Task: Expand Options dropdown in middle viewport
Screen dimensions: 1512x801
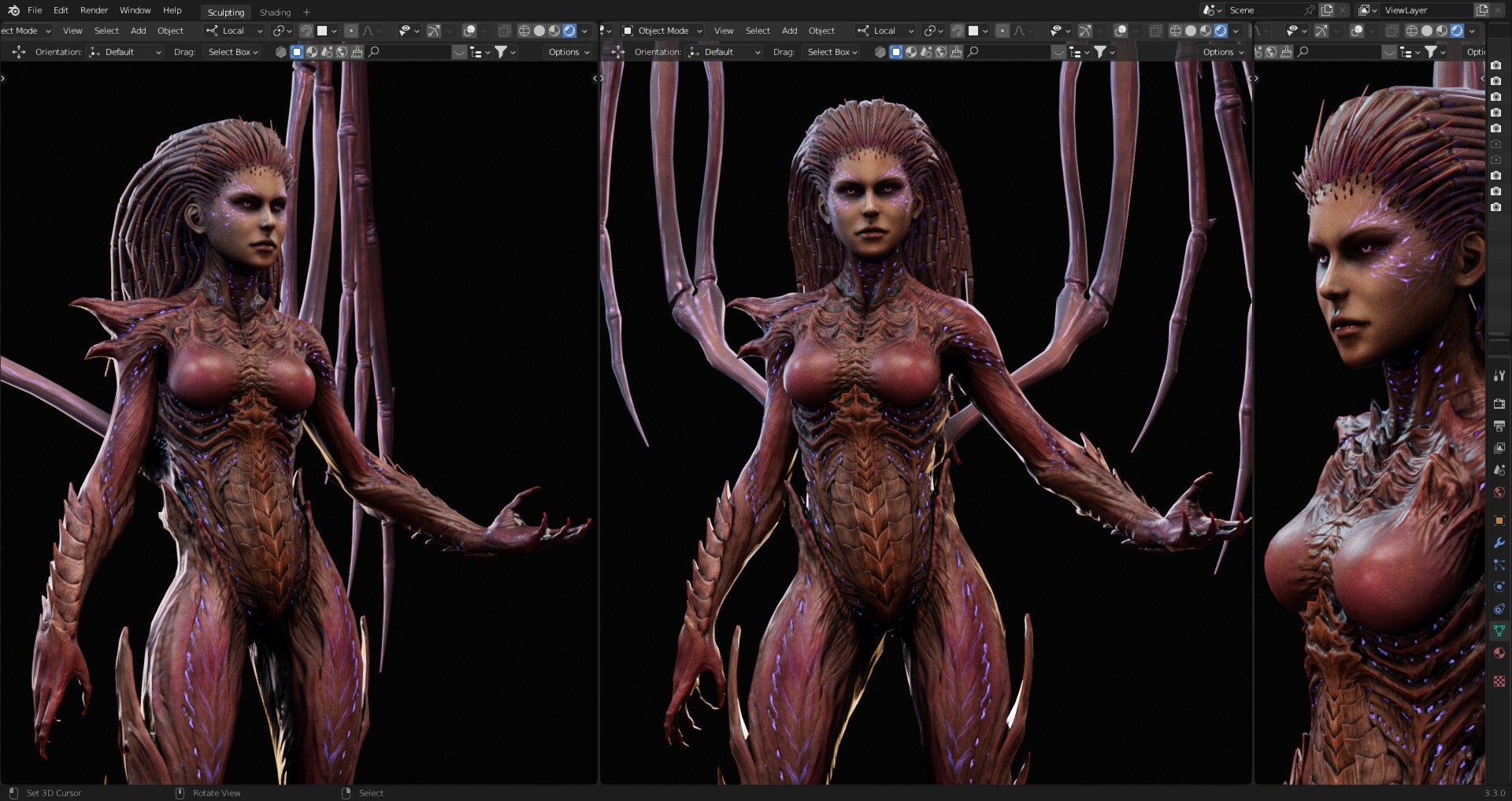Action: tap(1223, 52)
